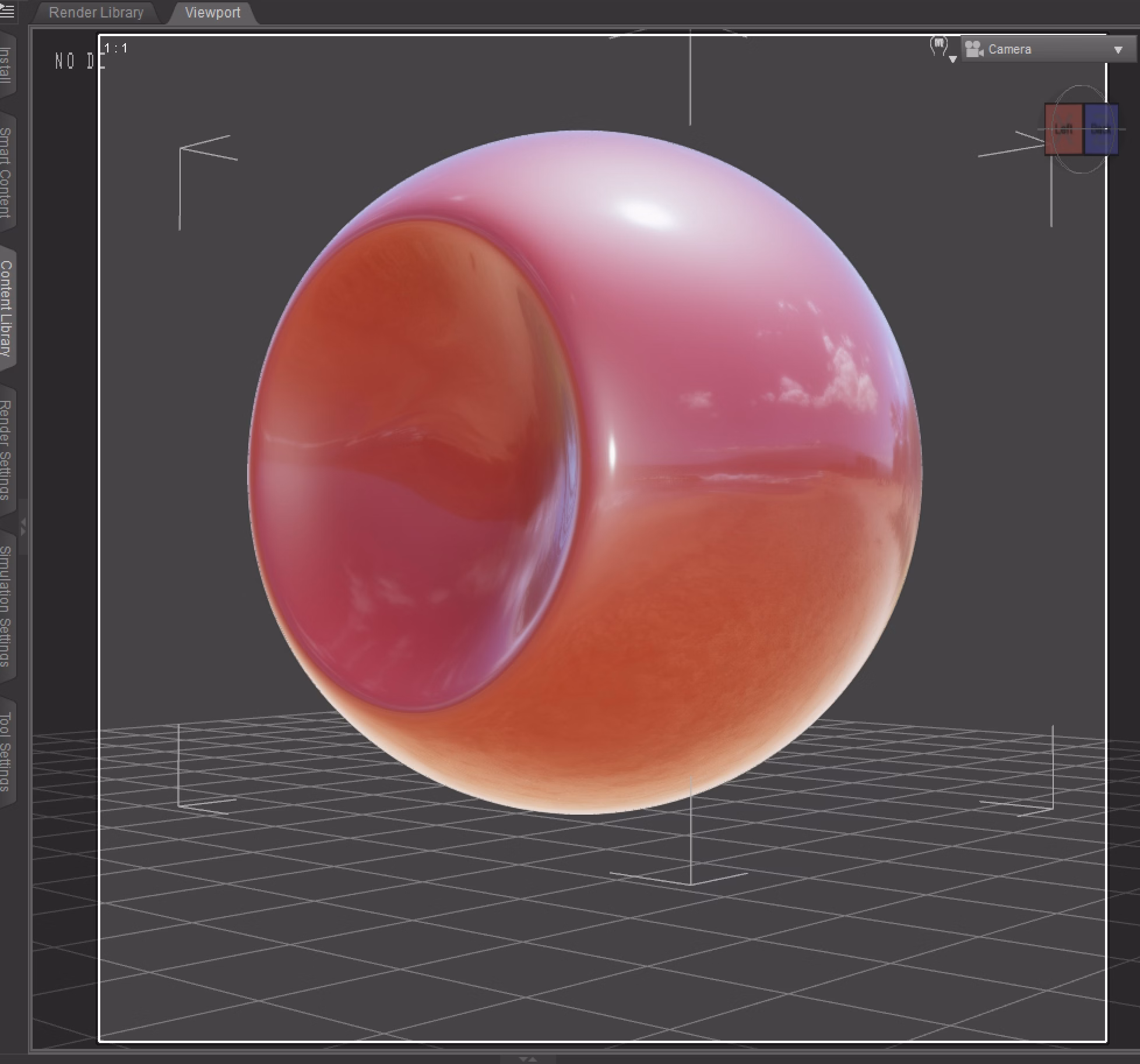The image size is (1140, 1064).
Task: Open the Render Settings side tab
Action: click(6, 450)
